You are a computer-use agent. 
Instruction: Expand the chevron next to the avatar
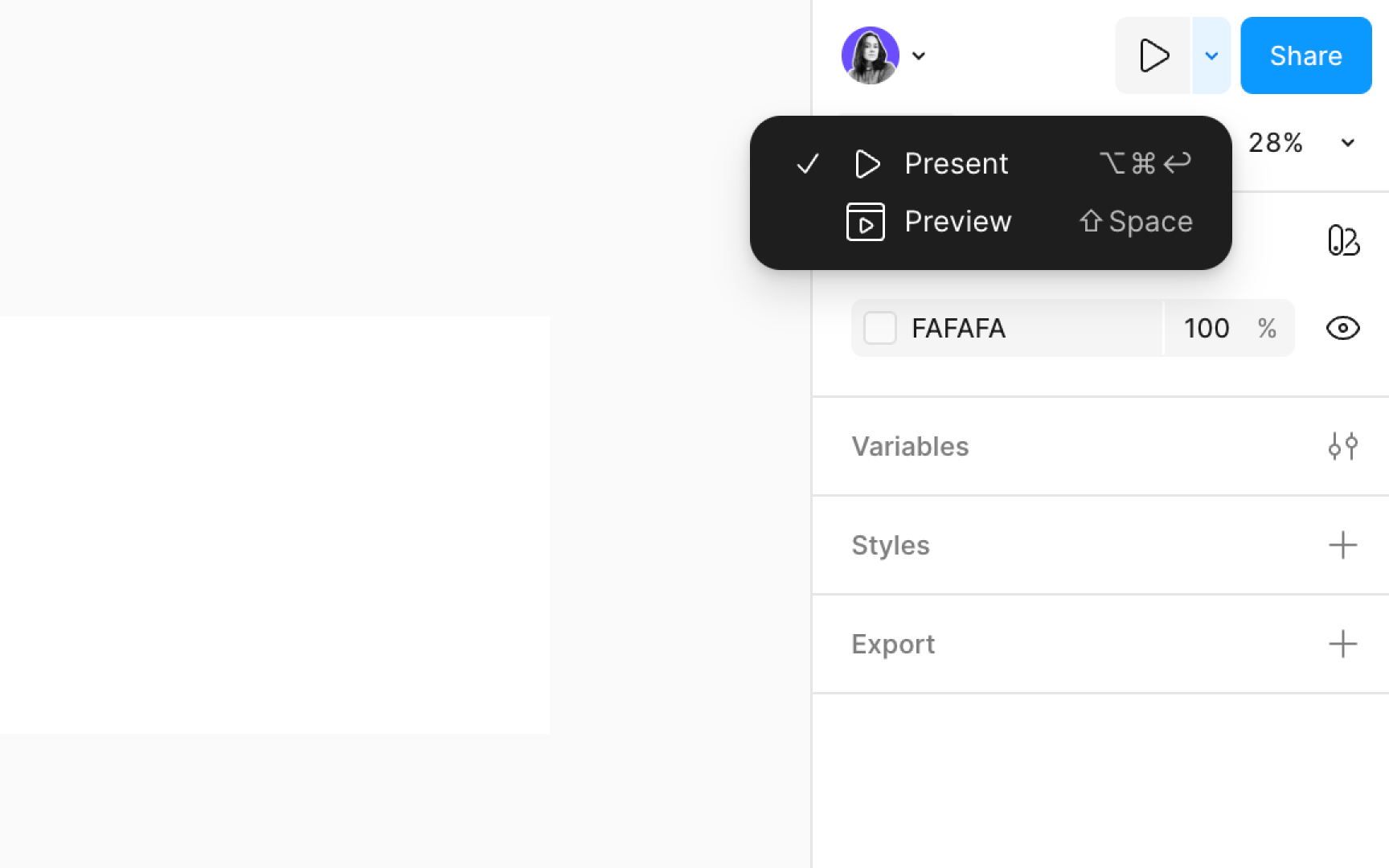[x=920, y=56]
